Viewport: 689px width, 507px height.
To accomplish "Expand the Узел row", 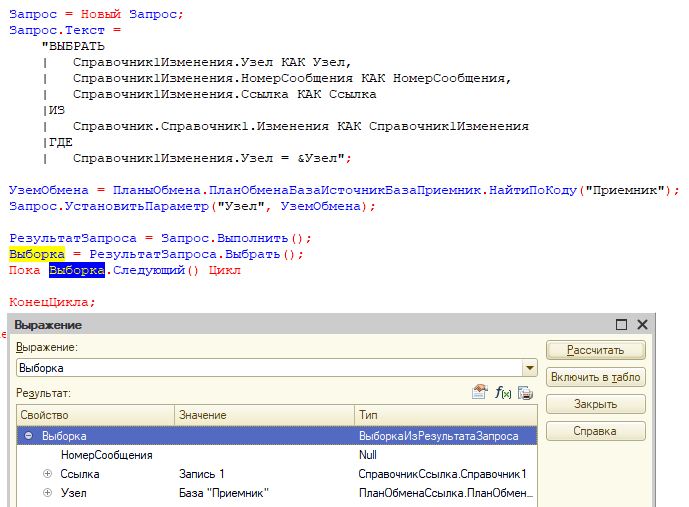I will tap(47, 493).
